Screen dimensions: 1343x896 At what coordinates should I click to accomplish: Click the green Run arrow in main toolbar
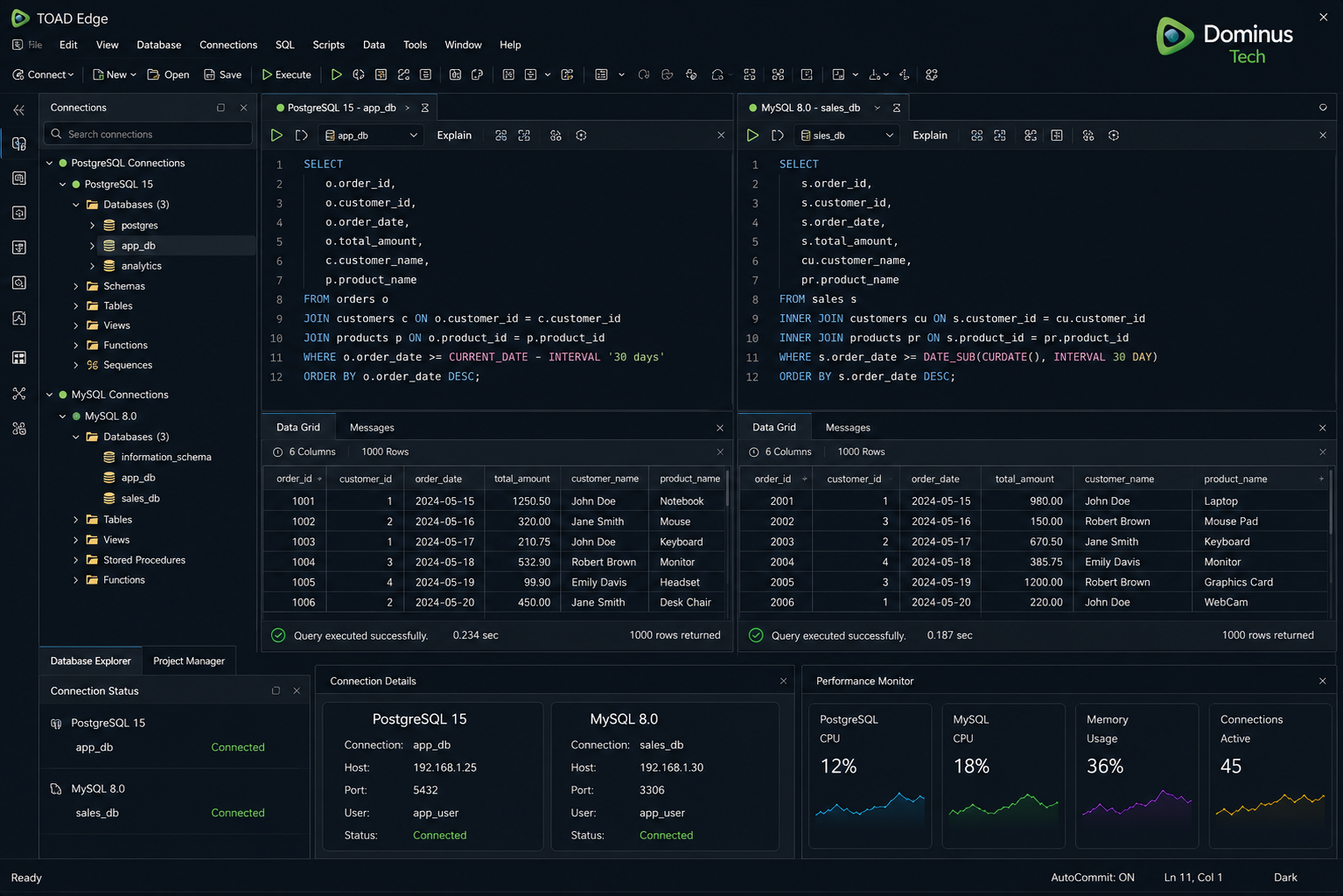[336, 74]
